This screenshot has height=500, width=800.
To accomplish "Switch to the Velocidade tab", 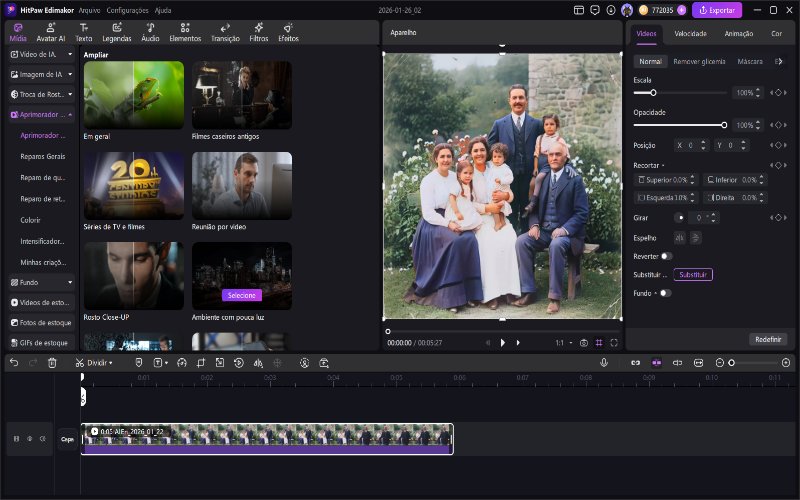I will click(690, 34).
